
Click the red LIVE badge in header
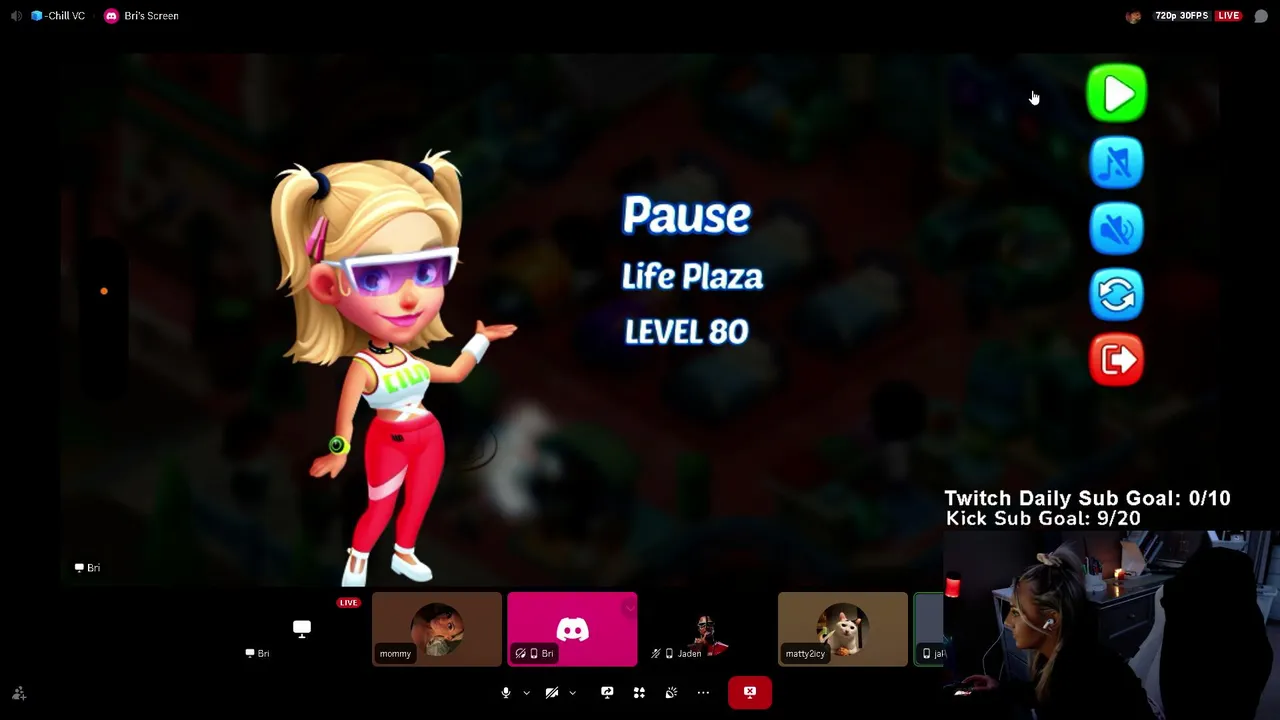(1228, 16)
